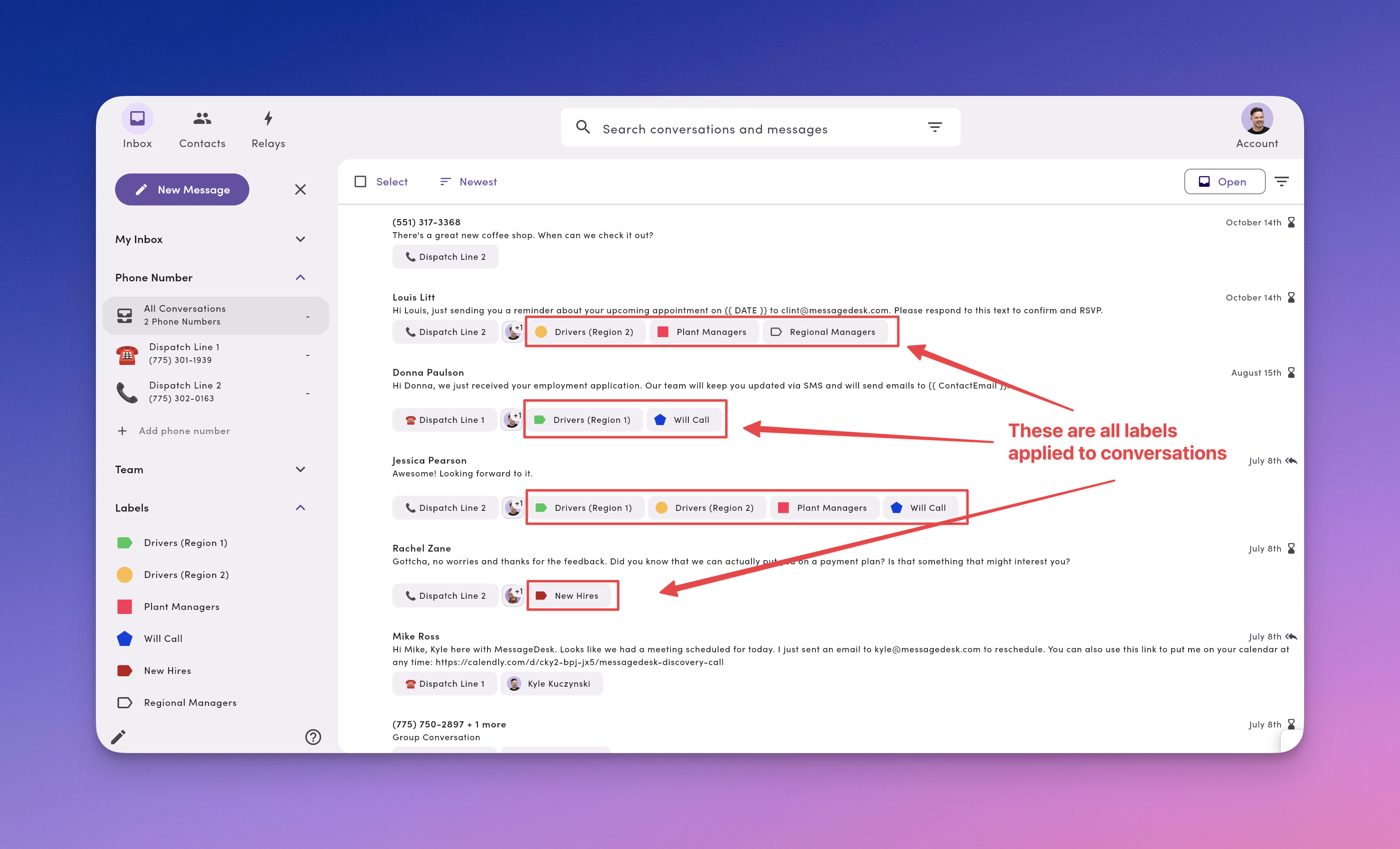
Task: Expand the My Inbox section
Action: point(300,239)
